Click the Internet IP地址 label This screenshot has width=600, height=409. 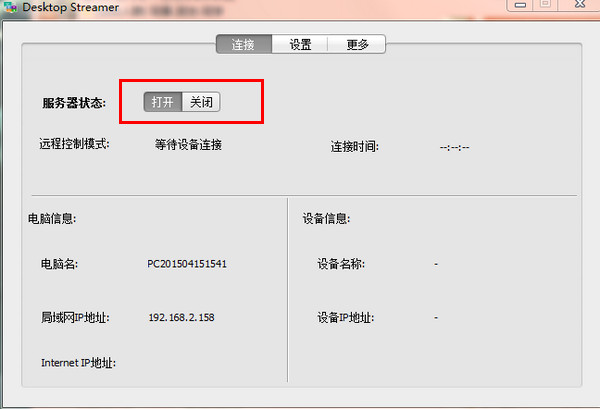[x=78, y=363]
